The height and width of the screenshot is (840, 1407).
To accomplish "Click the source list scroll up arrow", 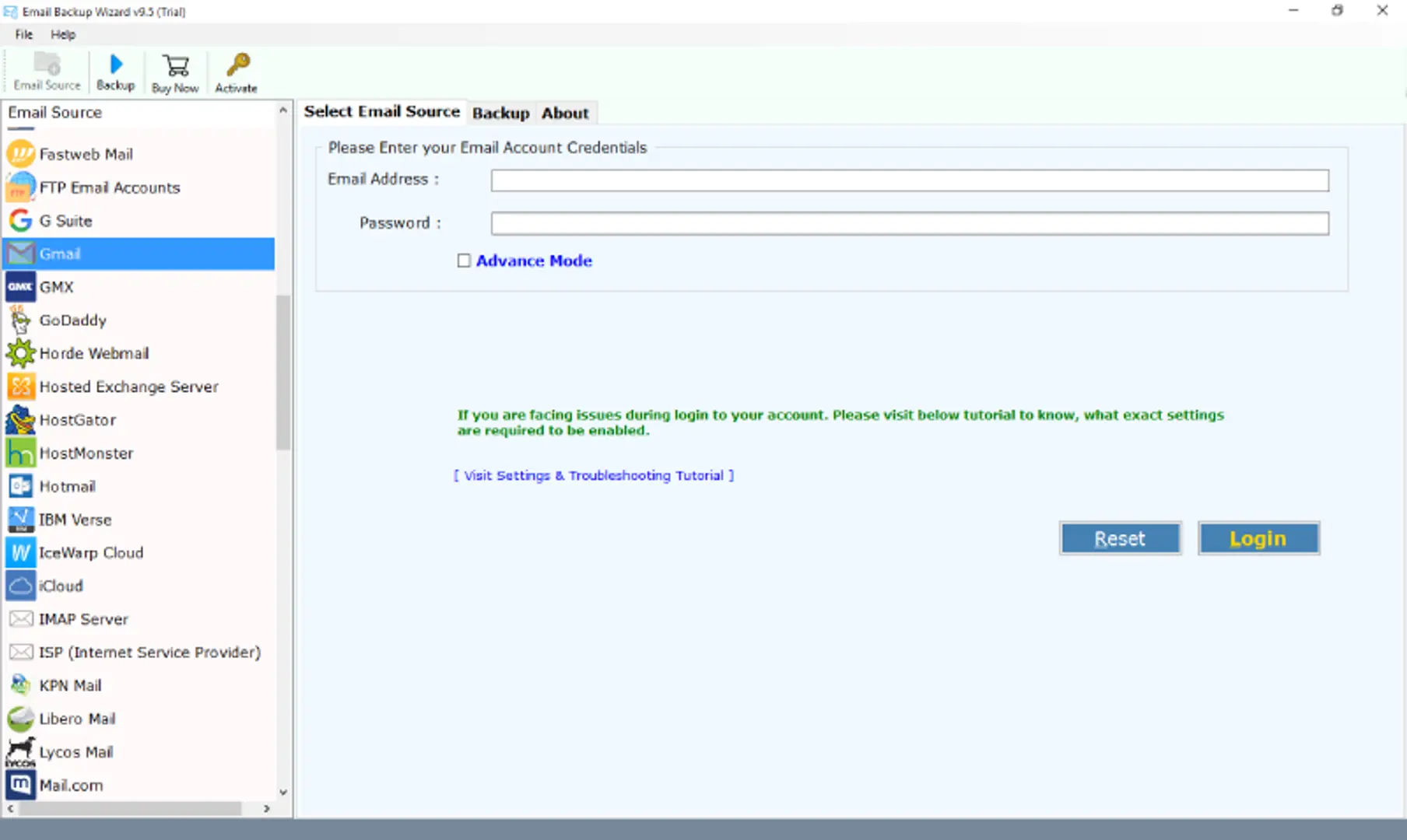I will pos(283,110).
